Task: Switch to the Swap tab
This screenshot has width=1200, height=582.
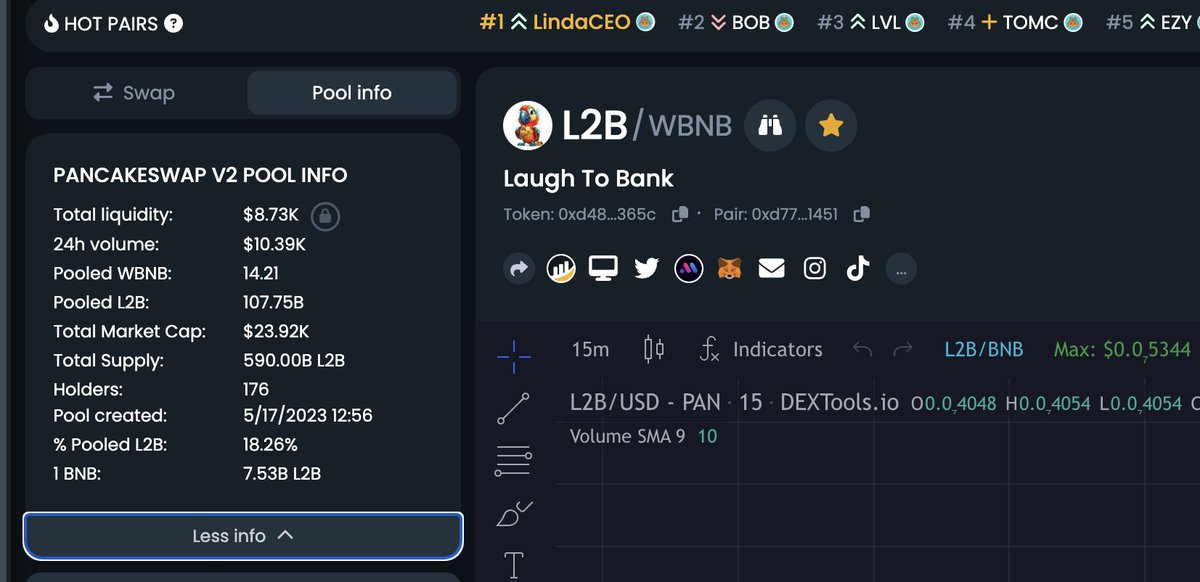Action: pos(135,93)
